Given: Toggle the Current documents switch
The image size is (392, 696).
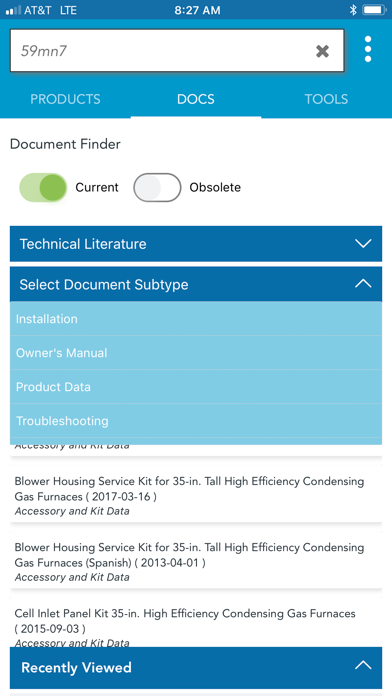Looking at the screenshot, I should (43, 187).
